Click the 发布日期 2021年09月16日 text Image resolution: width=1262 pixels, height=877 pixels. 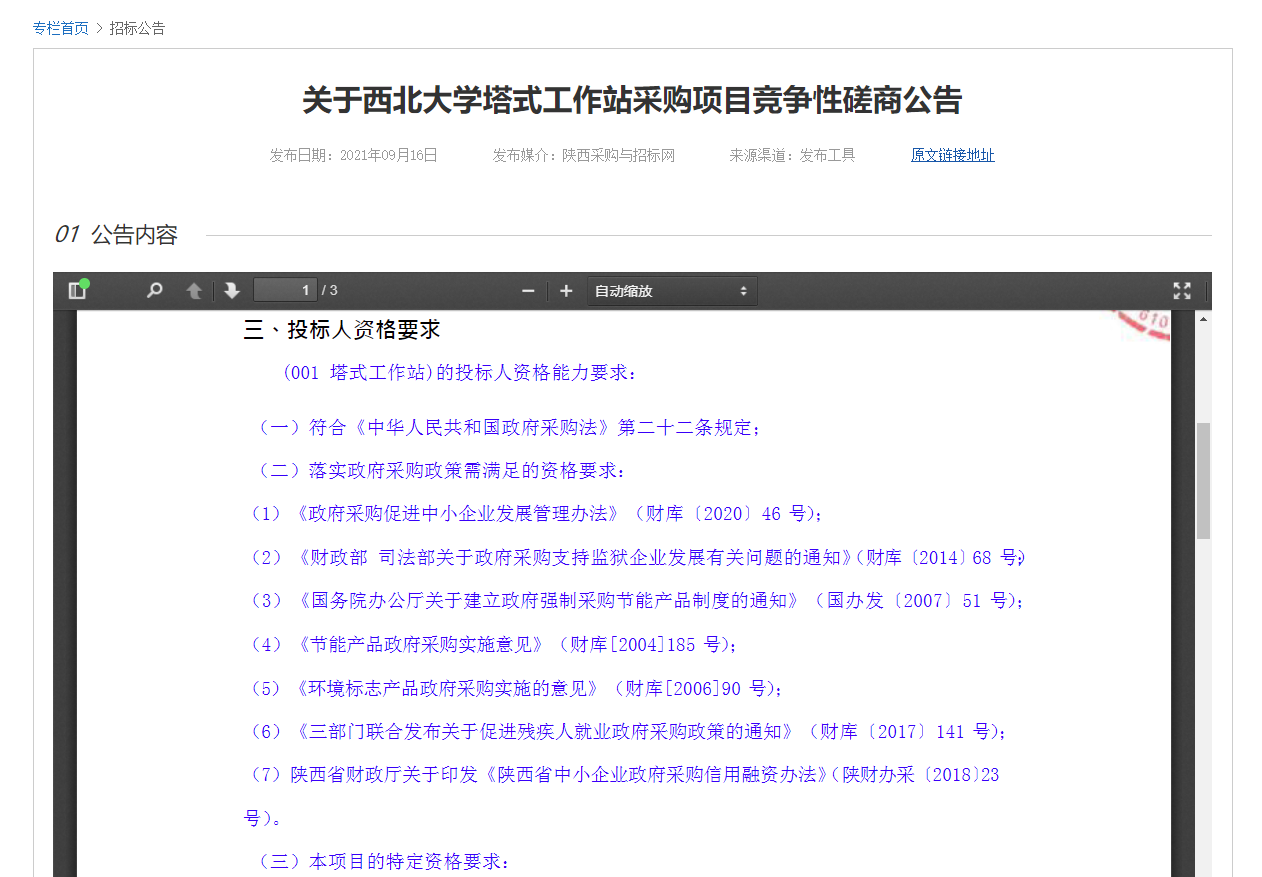point(353,155)
